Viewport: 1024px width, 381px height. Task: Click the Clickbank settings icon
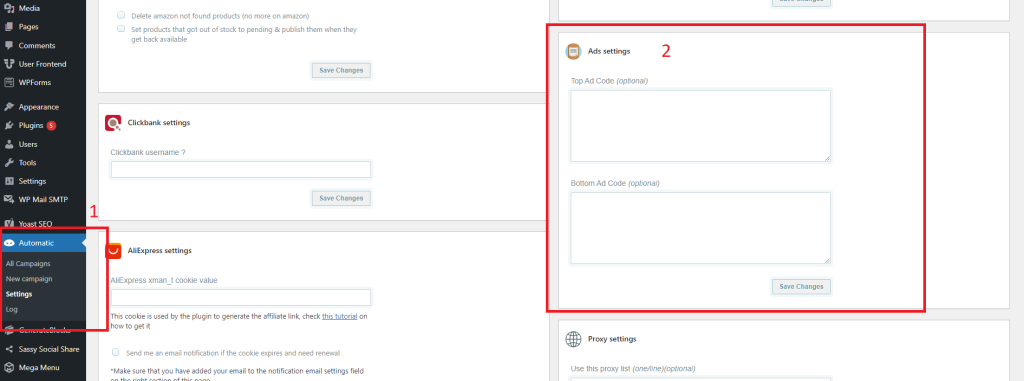click(x=114, y=123)
